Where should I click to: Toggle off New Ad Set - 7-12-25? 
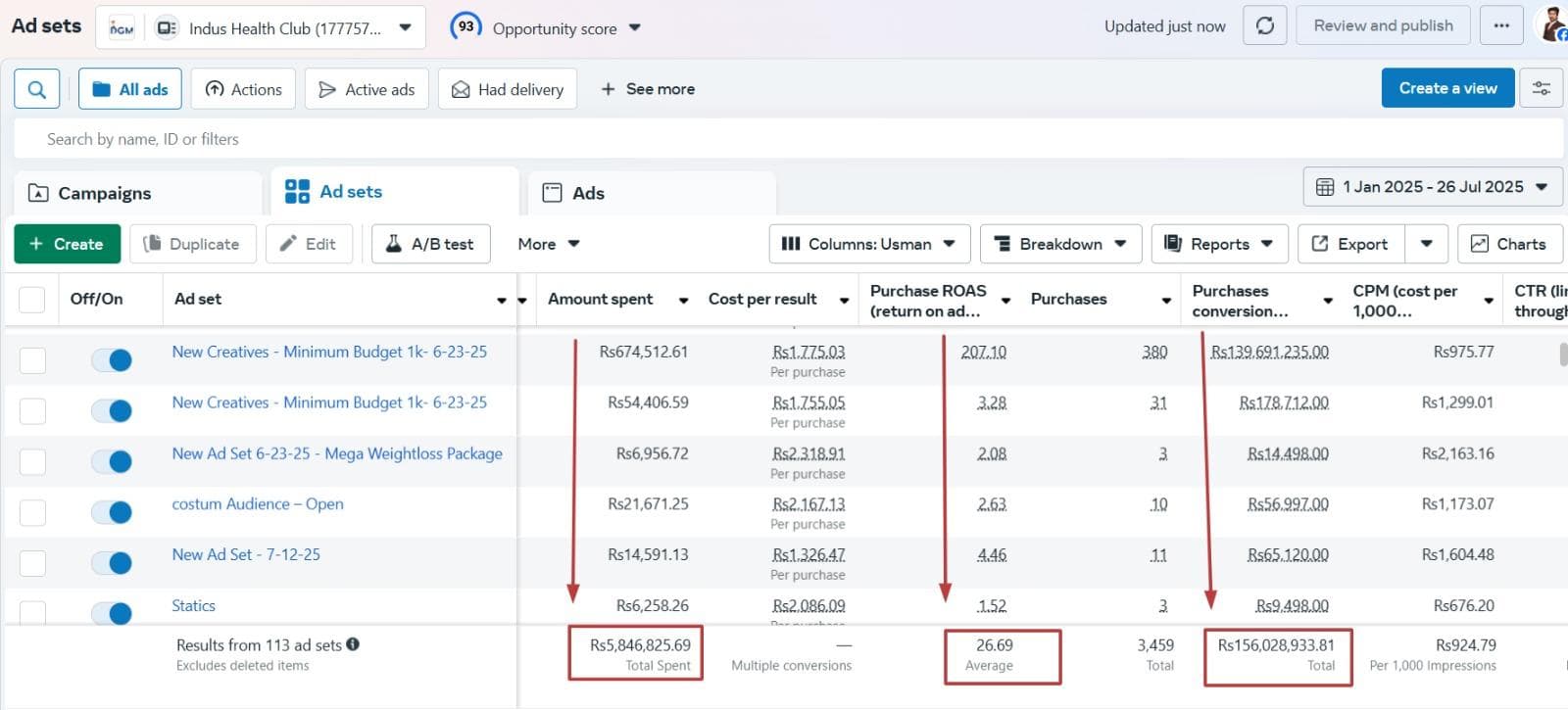click(x=112, y=563)
